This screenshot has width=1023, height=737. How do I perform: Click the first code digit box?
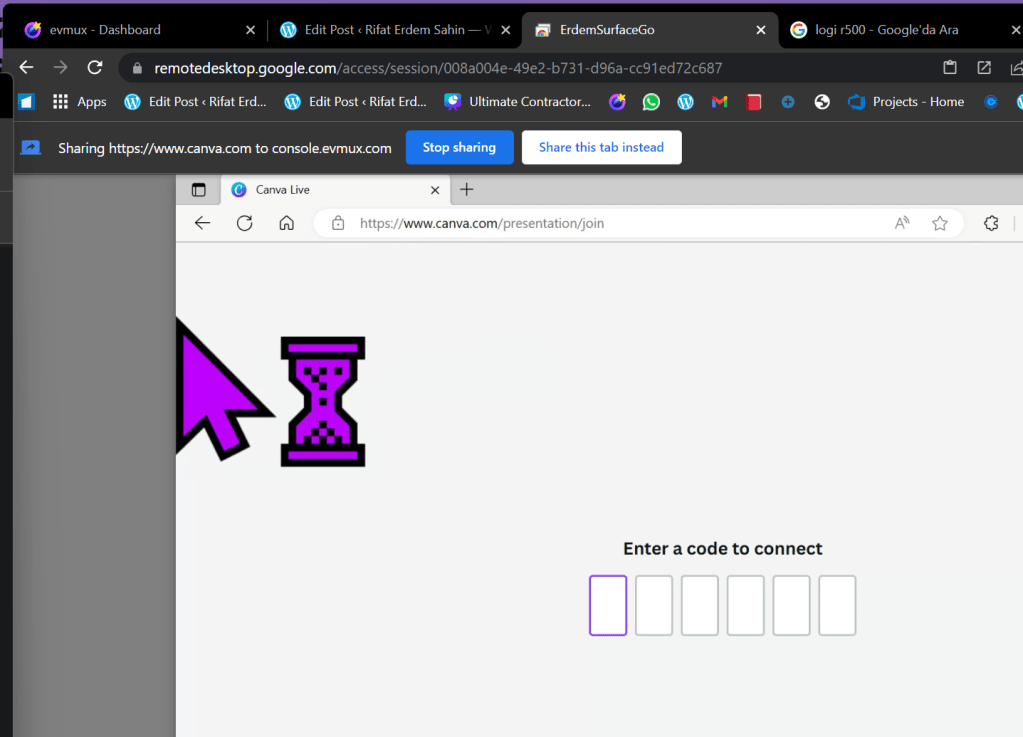pyautogui.click(x=608, y=605)
